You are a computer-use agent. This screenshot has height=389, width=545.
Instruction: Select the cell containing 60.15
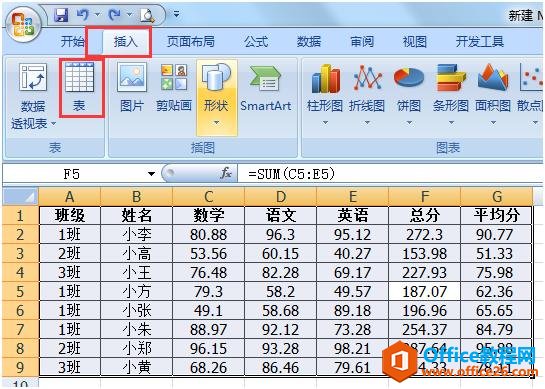point(280,253)
